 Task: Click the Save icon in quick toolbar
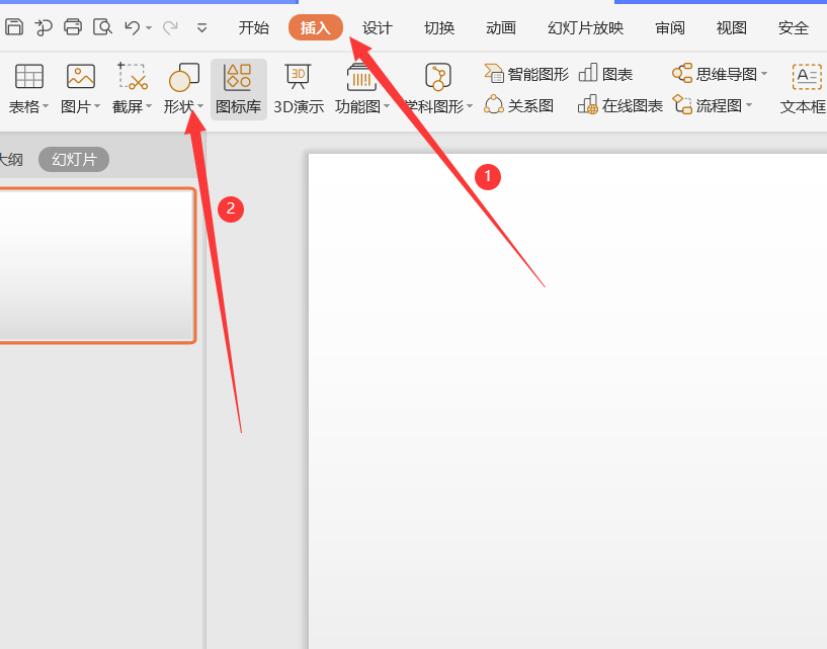pos(14,26)
